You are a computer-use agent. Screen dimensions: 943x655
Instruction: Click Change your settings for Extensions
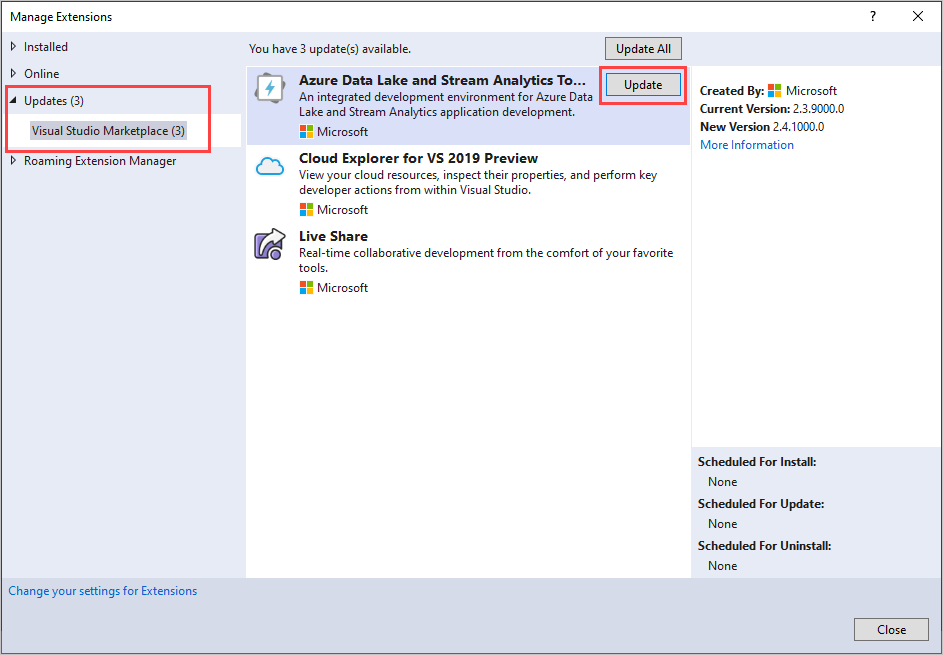pos(102,590)
